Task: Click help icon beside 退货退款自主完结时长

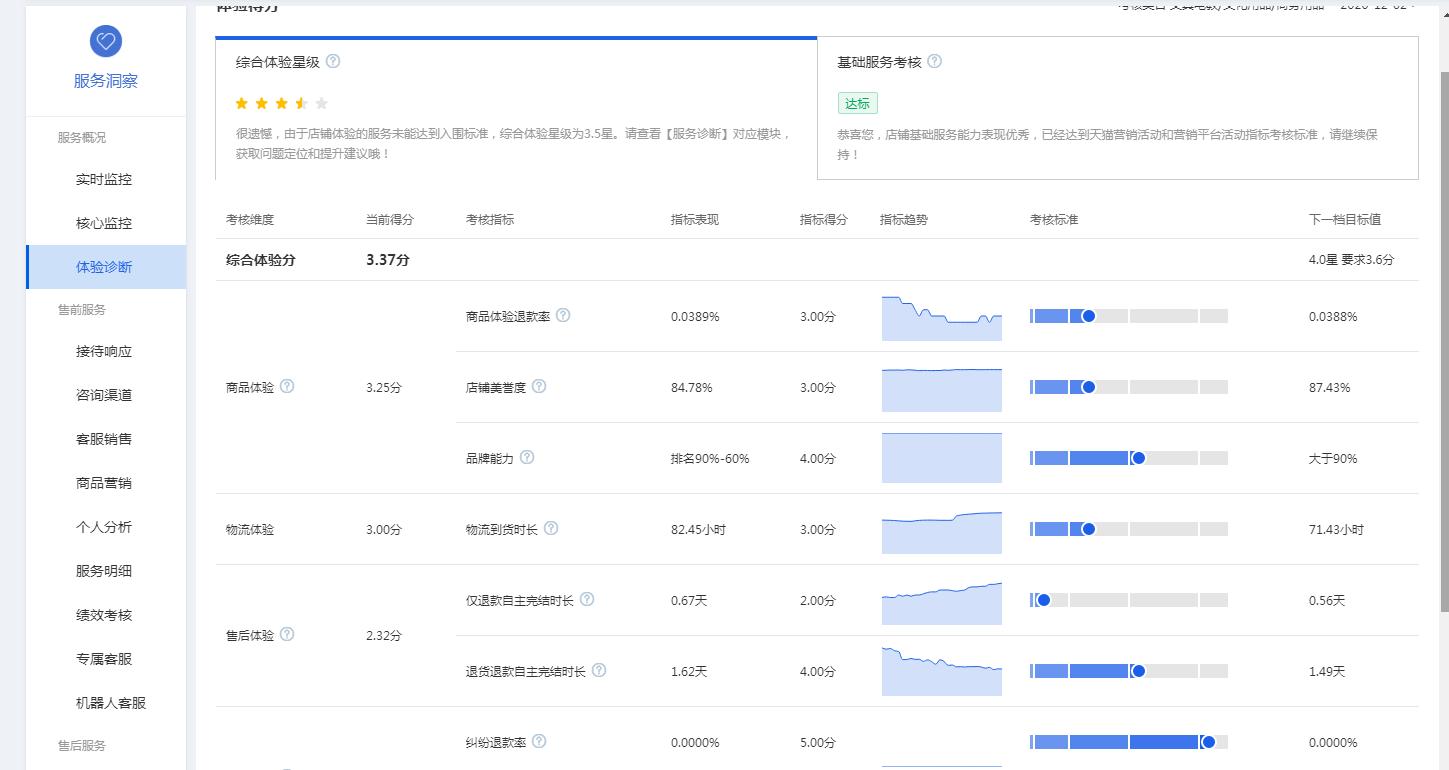Action: pyautogui.click(x=599, y=670)
